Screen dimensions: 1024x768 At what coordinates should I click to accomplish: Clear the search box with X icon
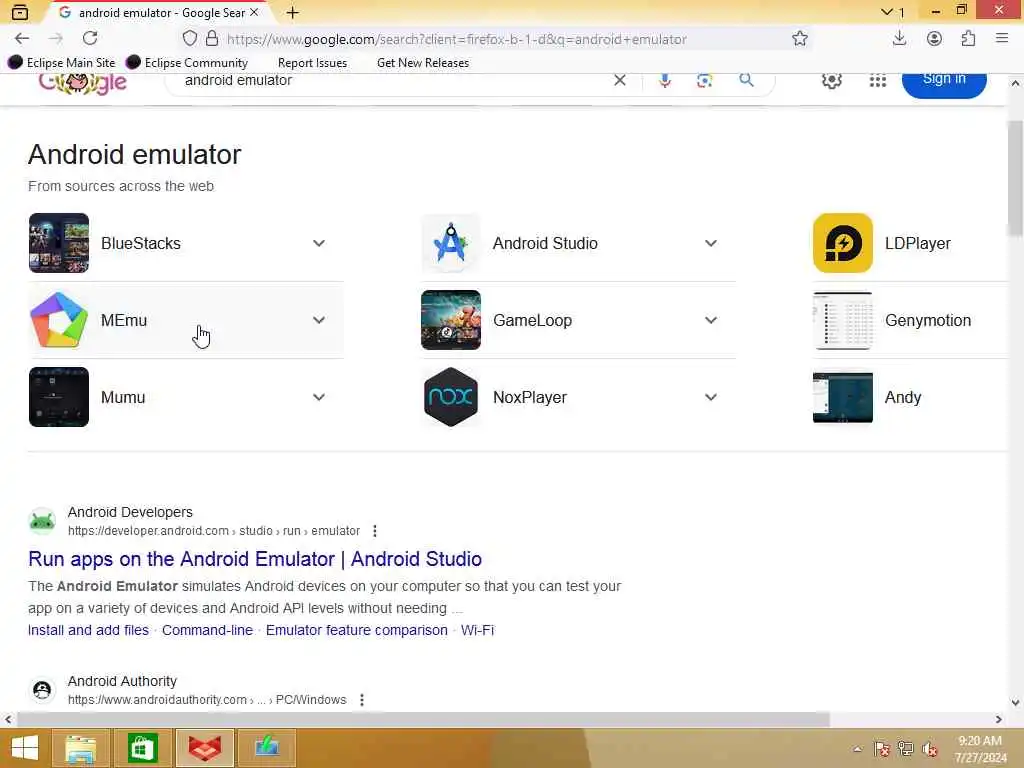click(x=620, y=80)
